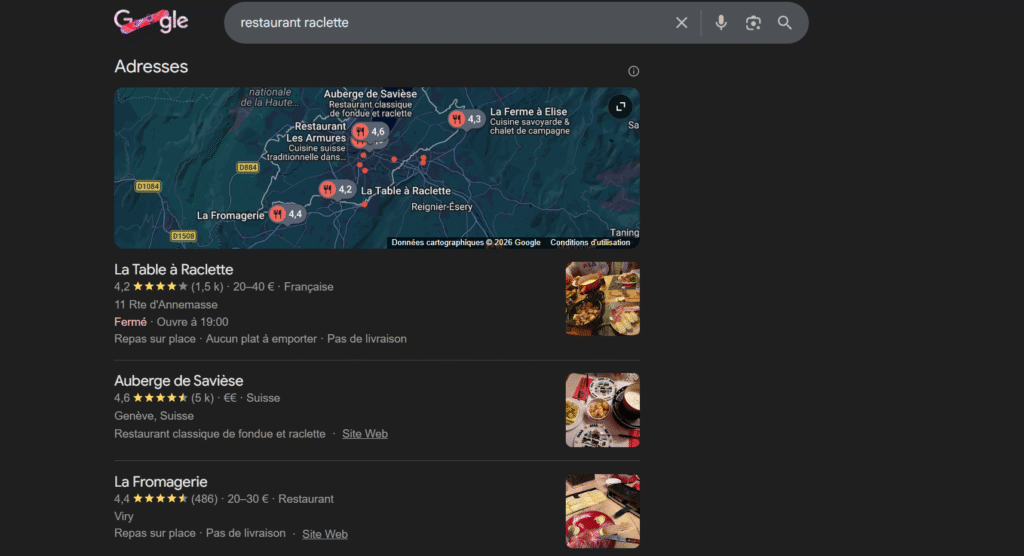Click the Données cartographiques © 2026 Google text

[466, 242]
